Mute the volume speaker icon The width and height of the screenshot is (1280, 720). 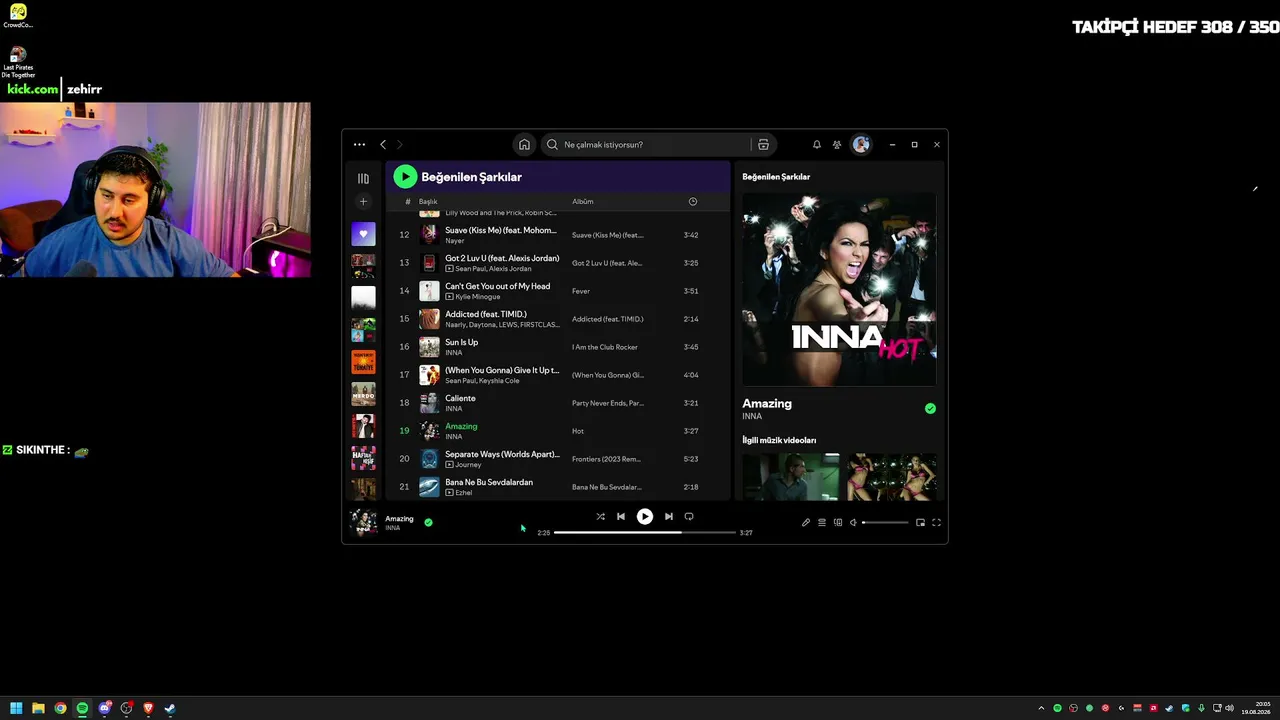coord(853,522)
